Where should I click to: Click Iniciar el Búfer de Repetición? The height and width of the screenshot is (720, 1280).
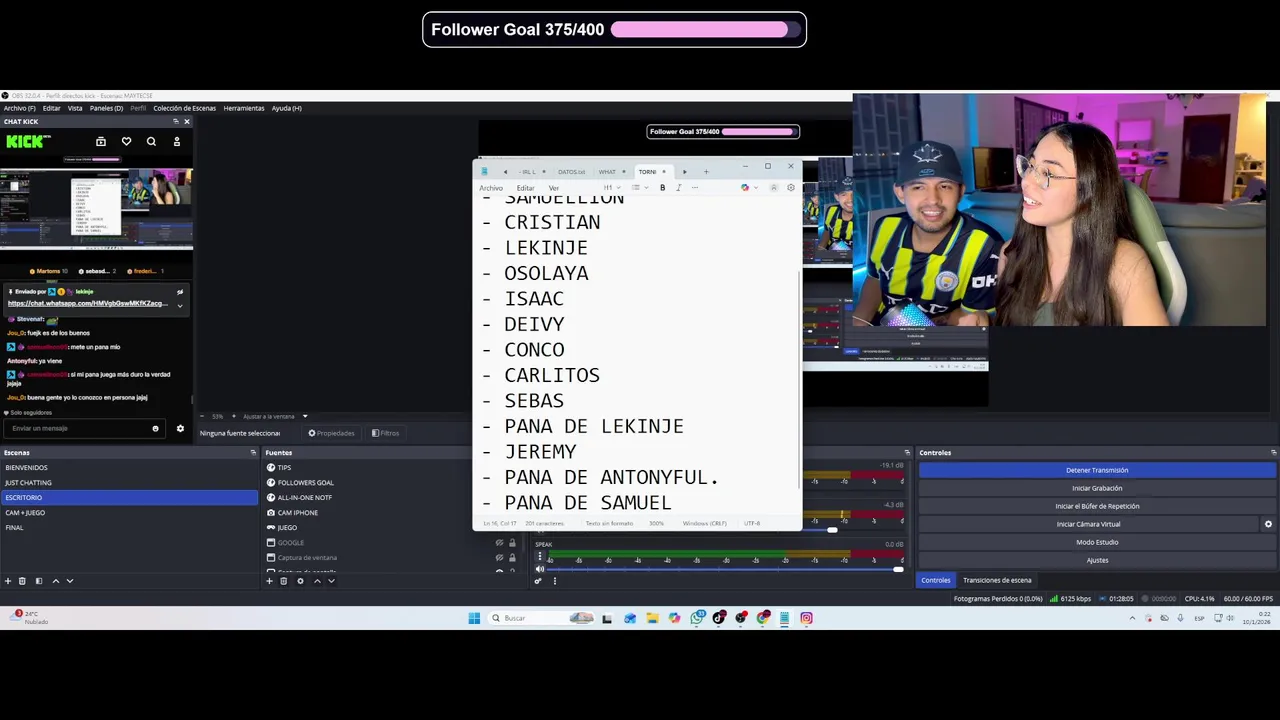(1097, 506)
